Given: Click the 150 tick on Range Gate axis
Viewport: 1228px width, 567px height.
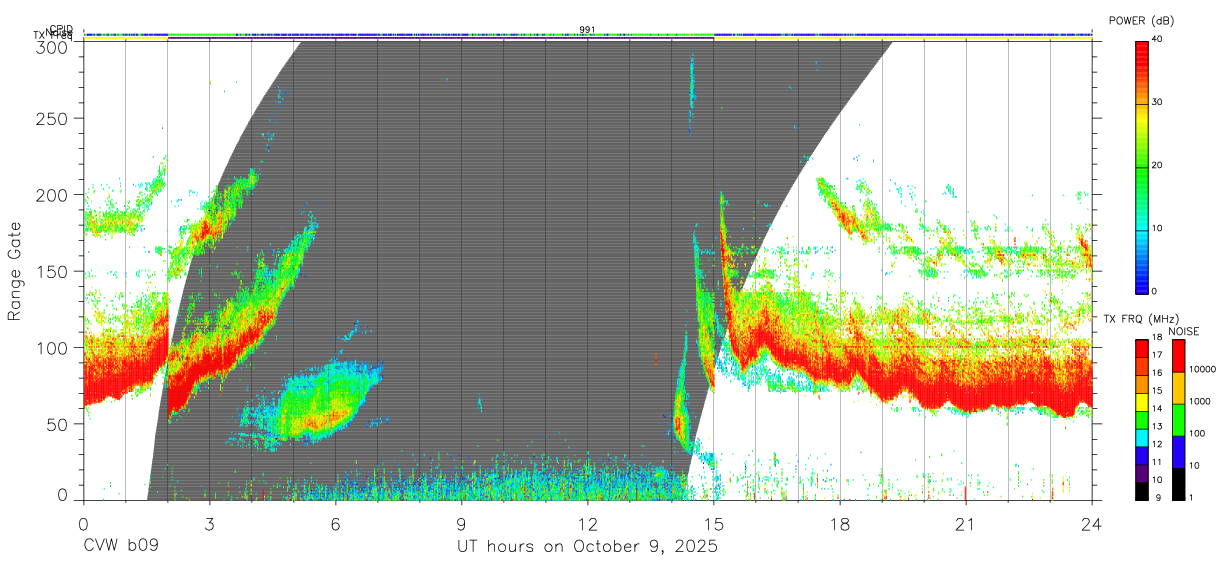Looking at the screenshot, I should coord(52,271).
